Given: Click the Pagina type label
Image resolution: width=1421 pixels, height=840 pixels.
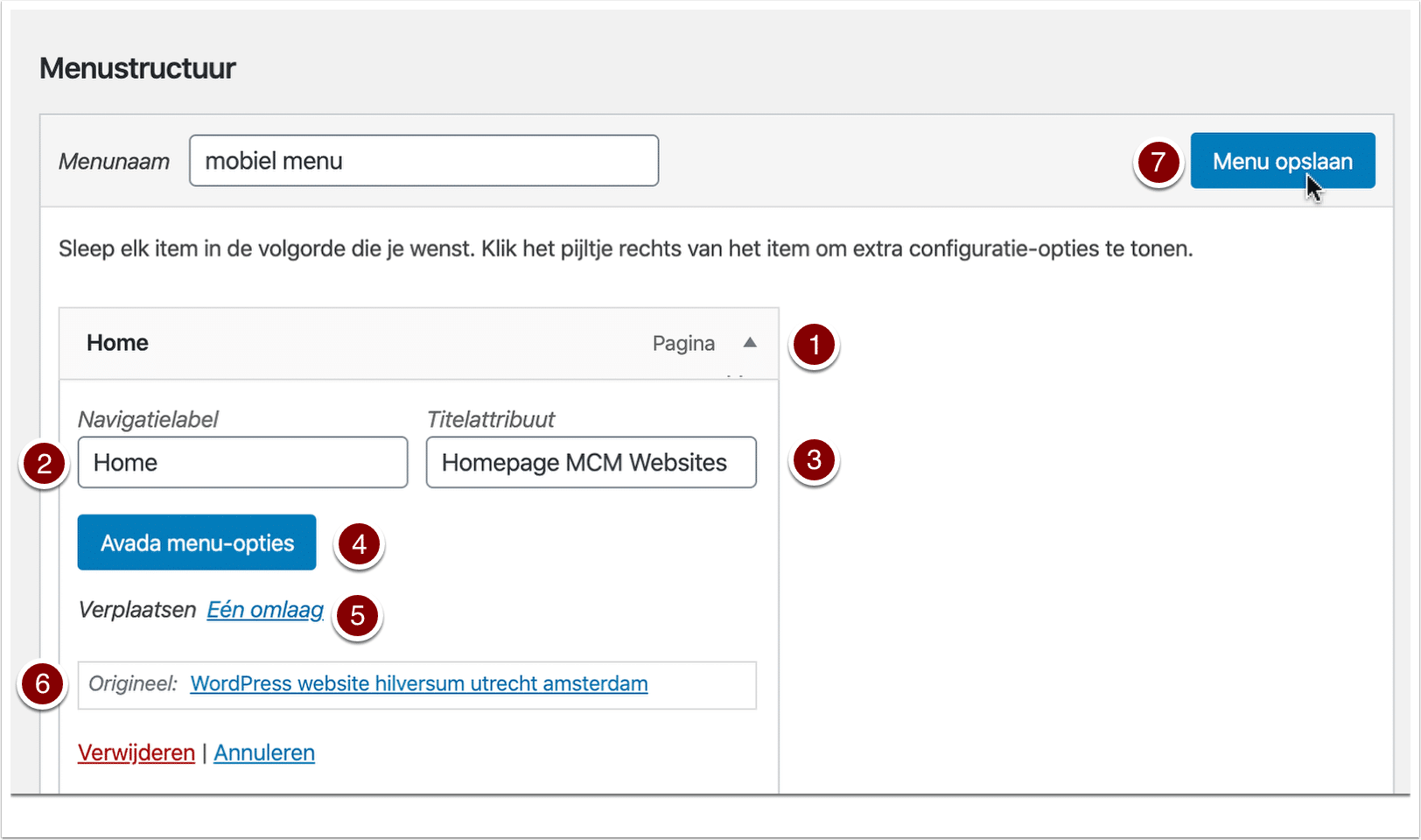Looking at the screenshot, I should pyautogui.click(x=683, y=343).
